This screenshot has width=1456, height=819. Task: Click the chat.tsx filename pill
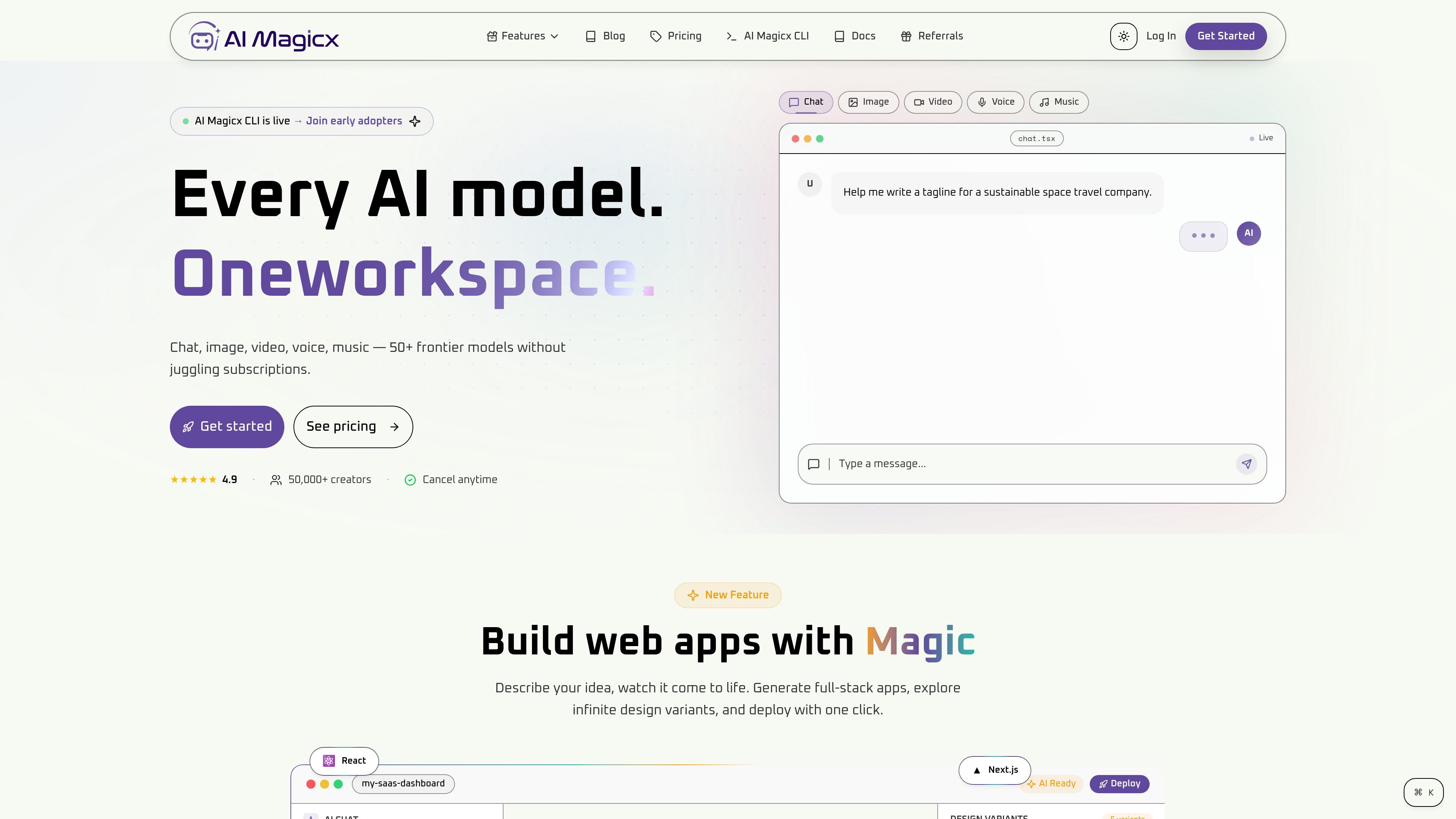[1037, 138]
